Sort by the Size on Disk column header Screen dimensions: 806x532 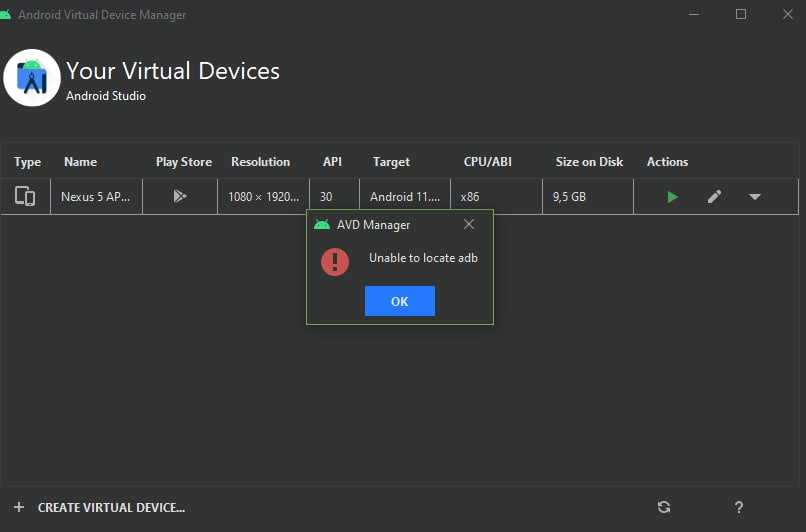(x=589, y=162)
